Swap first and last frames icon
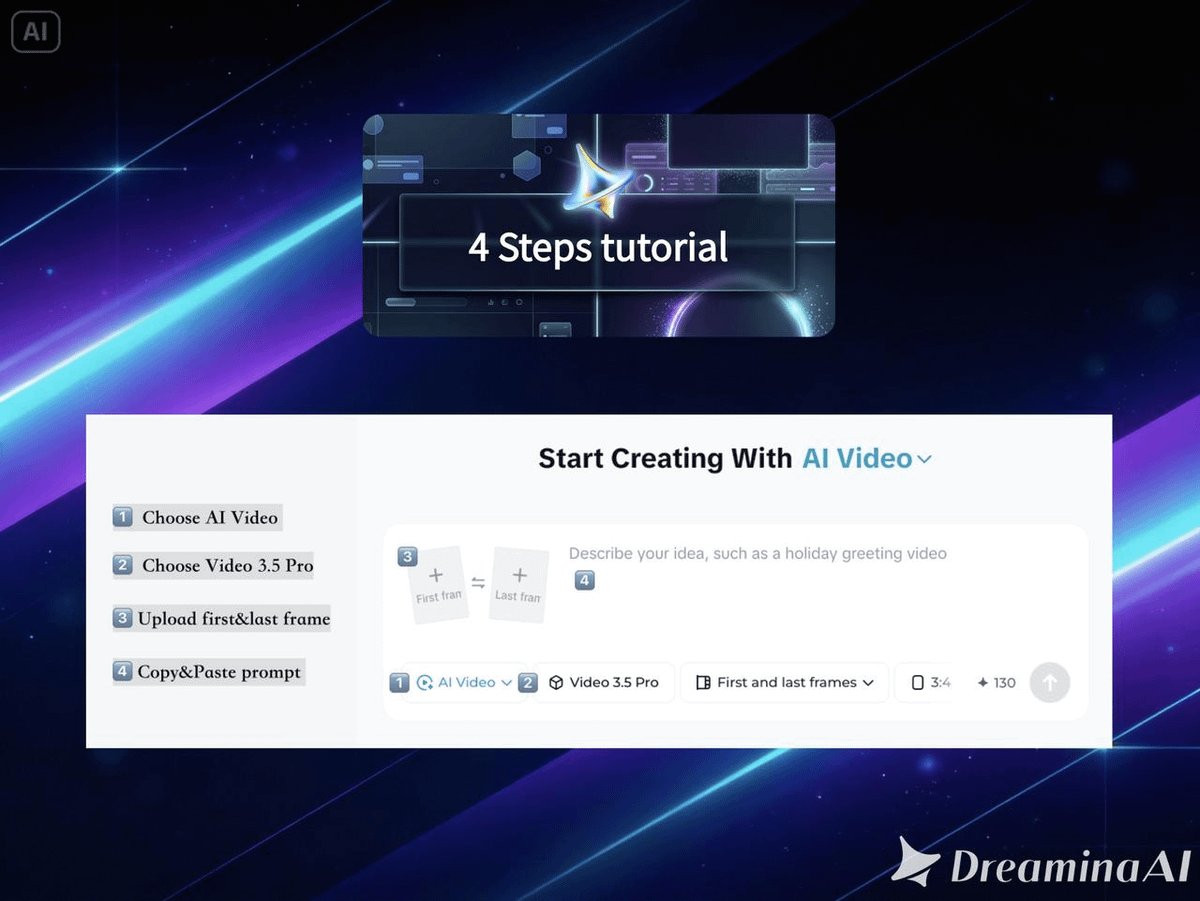1200x901 pixels. point(478,583)
